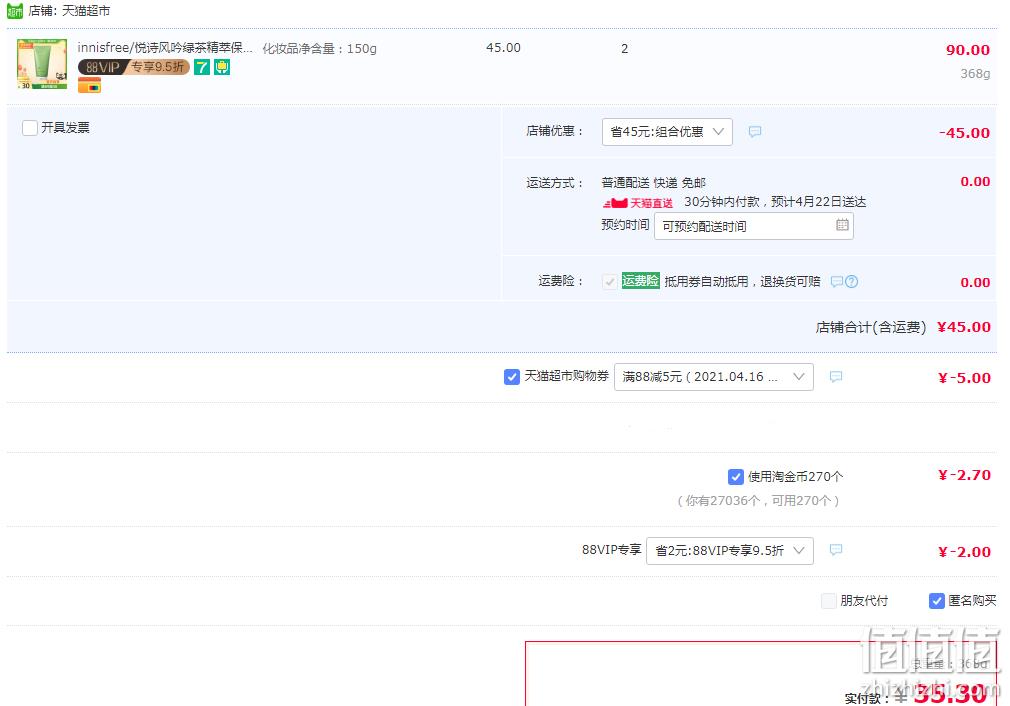Click the unit price 45.00

tap(503, 48)
